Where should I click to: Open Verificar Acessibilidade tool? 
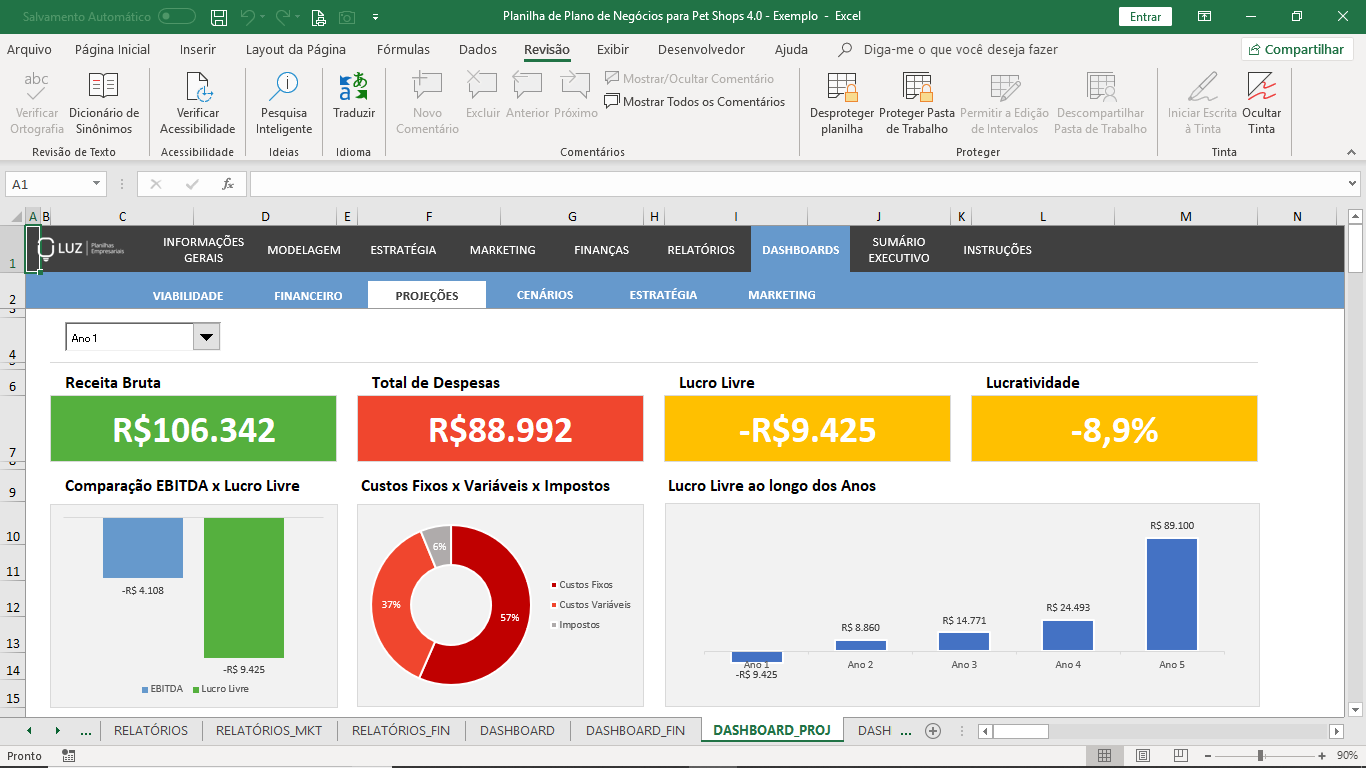pos(198,88)
